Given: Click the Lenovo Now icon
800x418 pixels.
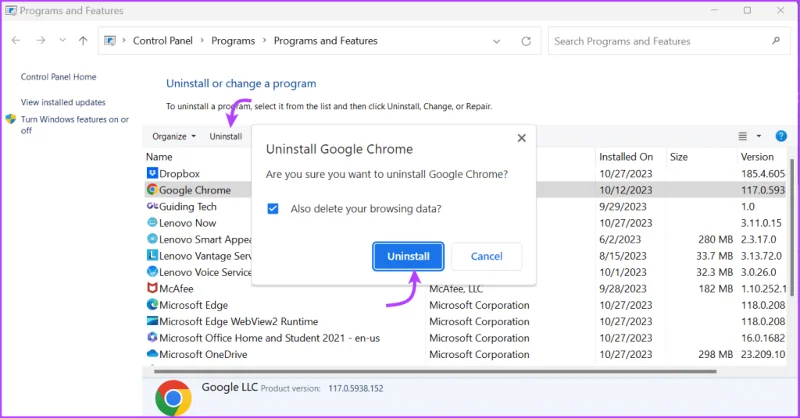Looking at the screenshot, I should click(x=152, y=223).
